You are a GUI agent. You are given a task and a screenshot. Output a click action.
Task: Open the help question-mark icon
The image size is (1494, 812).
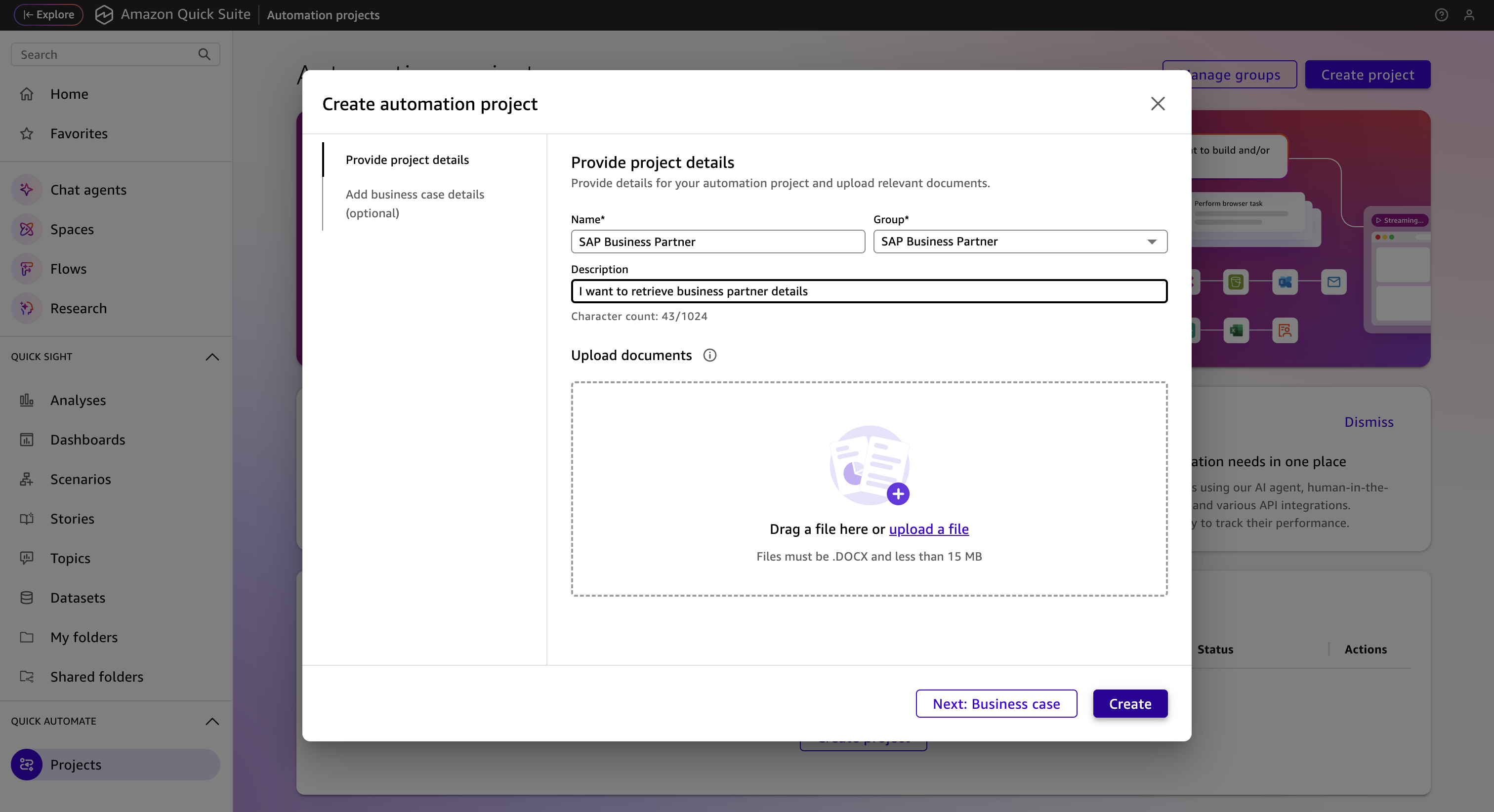tap(1441, 15)
